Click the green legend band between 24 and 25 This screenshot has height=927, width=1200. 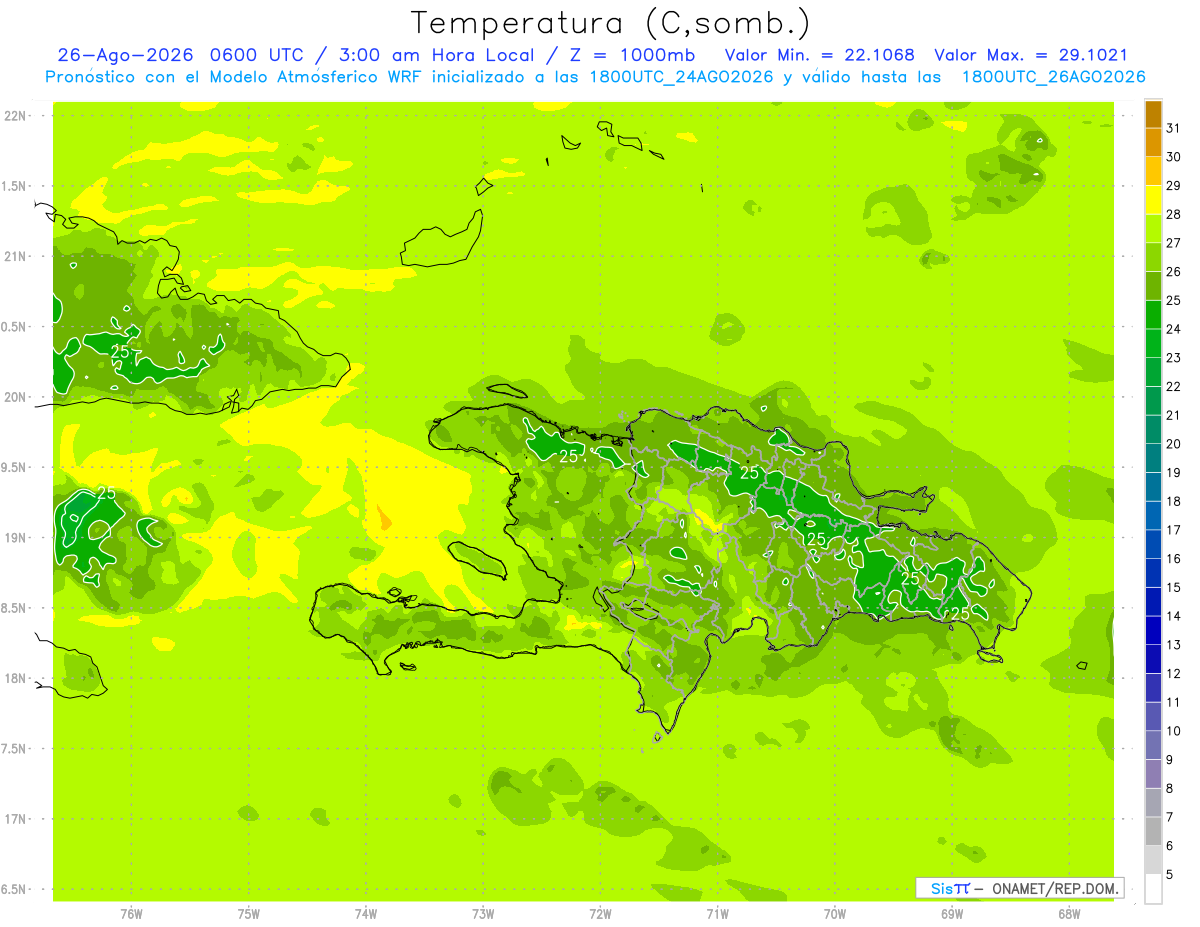tap(1153, 315)
